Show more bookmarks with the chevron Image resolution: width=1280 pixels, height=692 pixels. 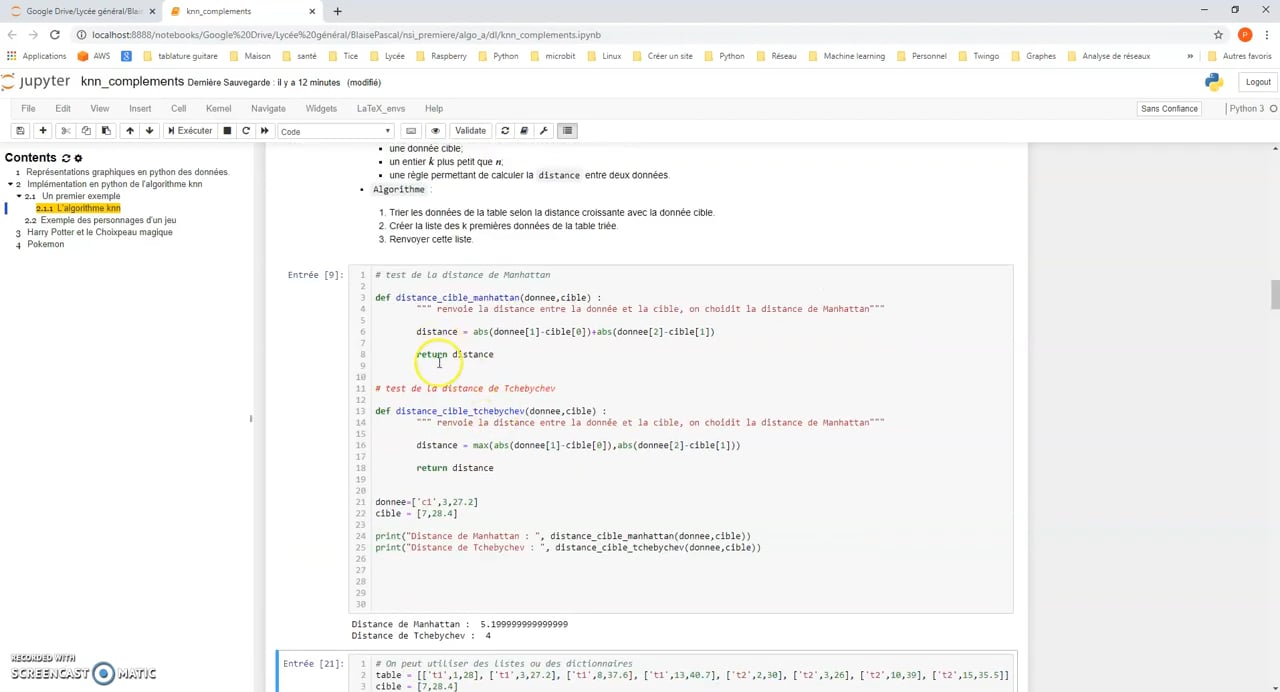[1190, 56]
